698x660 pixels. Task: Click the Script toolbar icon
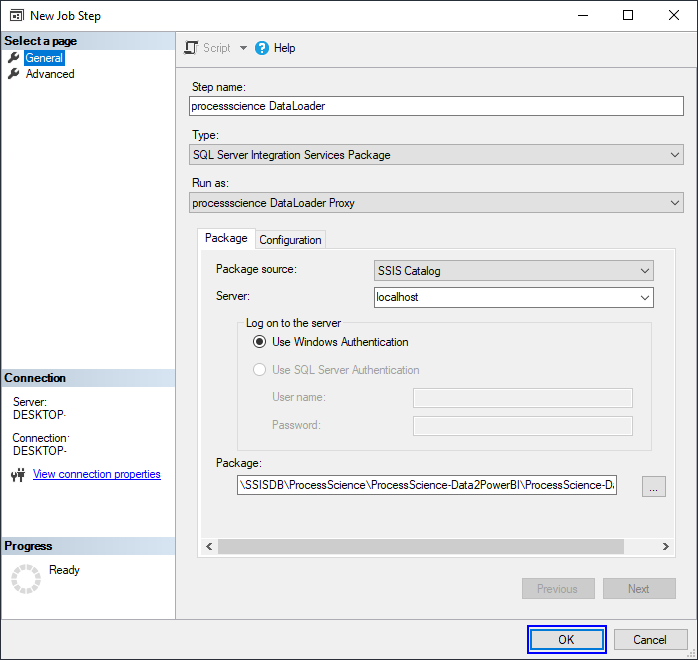(x=191, y=48)
